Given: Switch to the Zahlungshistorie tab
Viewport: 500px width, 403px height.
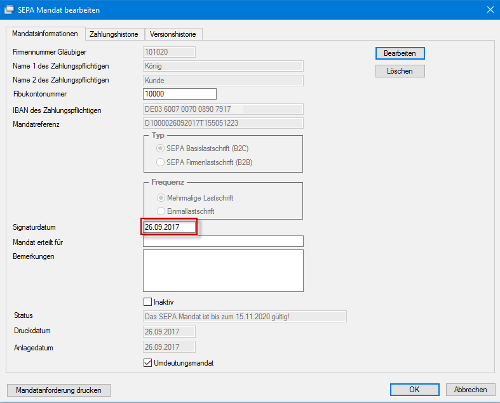Looking at the screenshot, I should pyautogui.click(x=114, y=34).
